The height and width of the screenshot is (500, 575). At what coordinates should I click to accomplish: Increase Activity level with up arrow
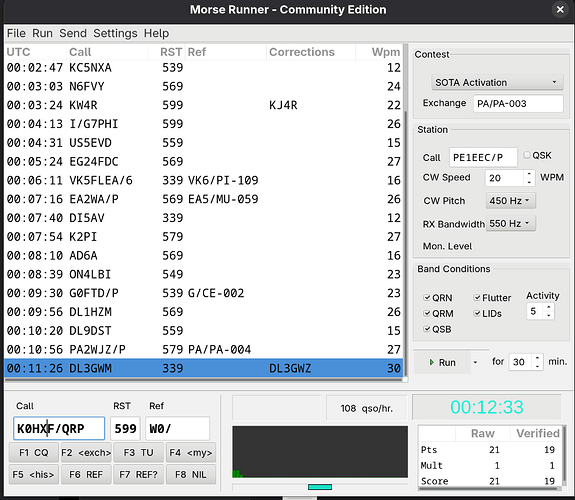point(549,307)
